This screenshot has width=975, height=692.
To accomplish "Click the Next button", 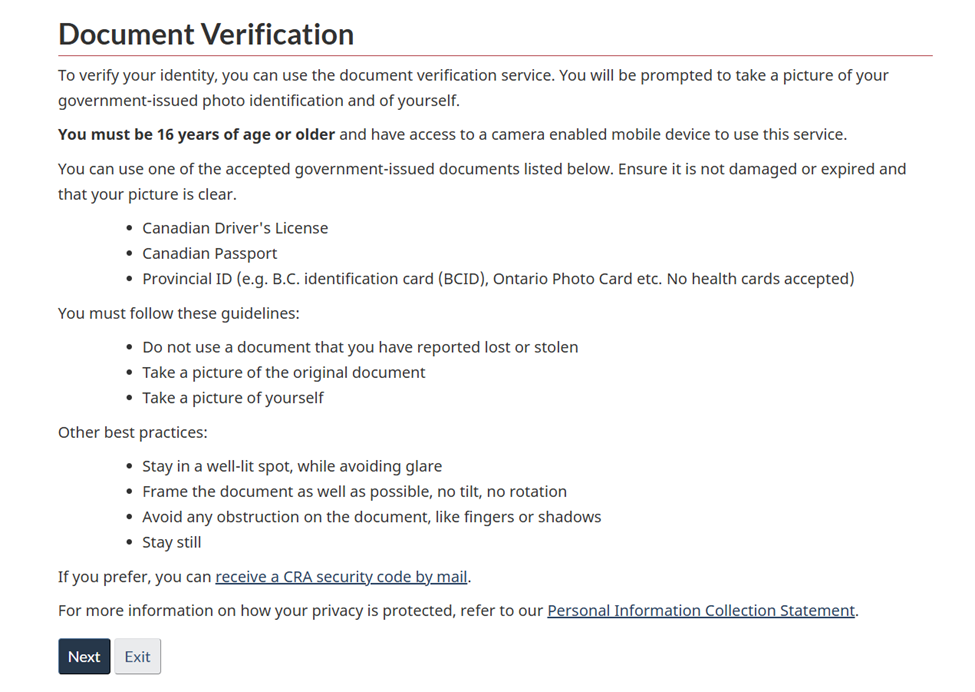I will tap(84, 657).
